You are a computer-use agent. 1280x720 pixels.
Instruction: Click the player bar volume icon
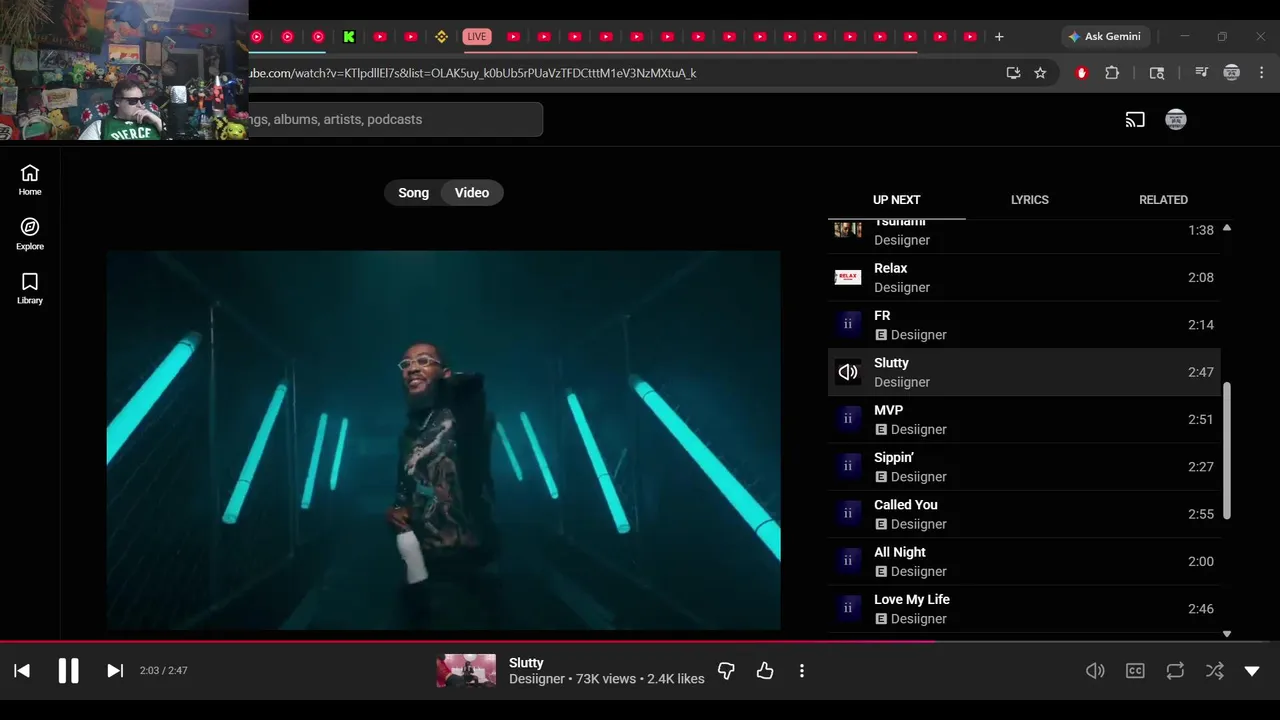(1095, 671)
